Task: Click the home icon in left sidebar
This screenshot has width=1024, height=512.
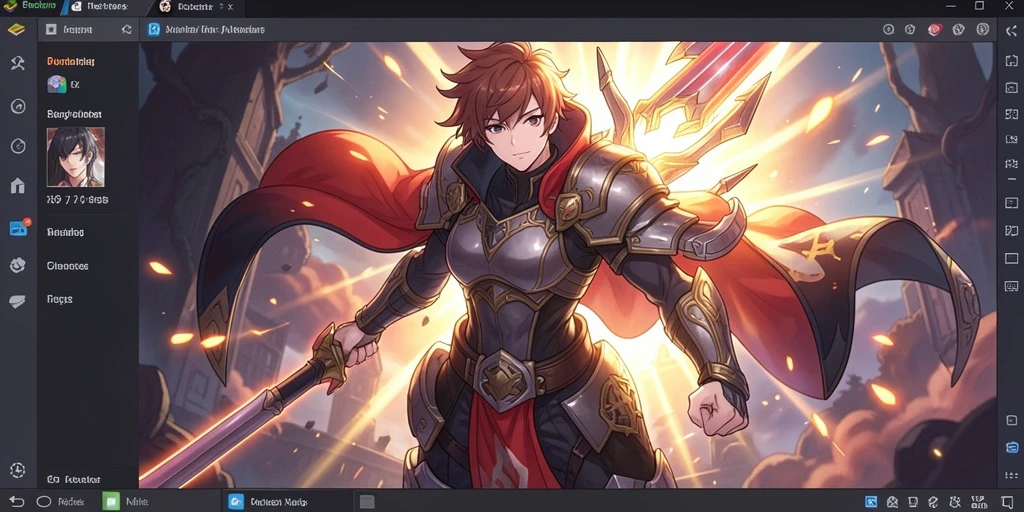Action: click(x=18, y=185)
